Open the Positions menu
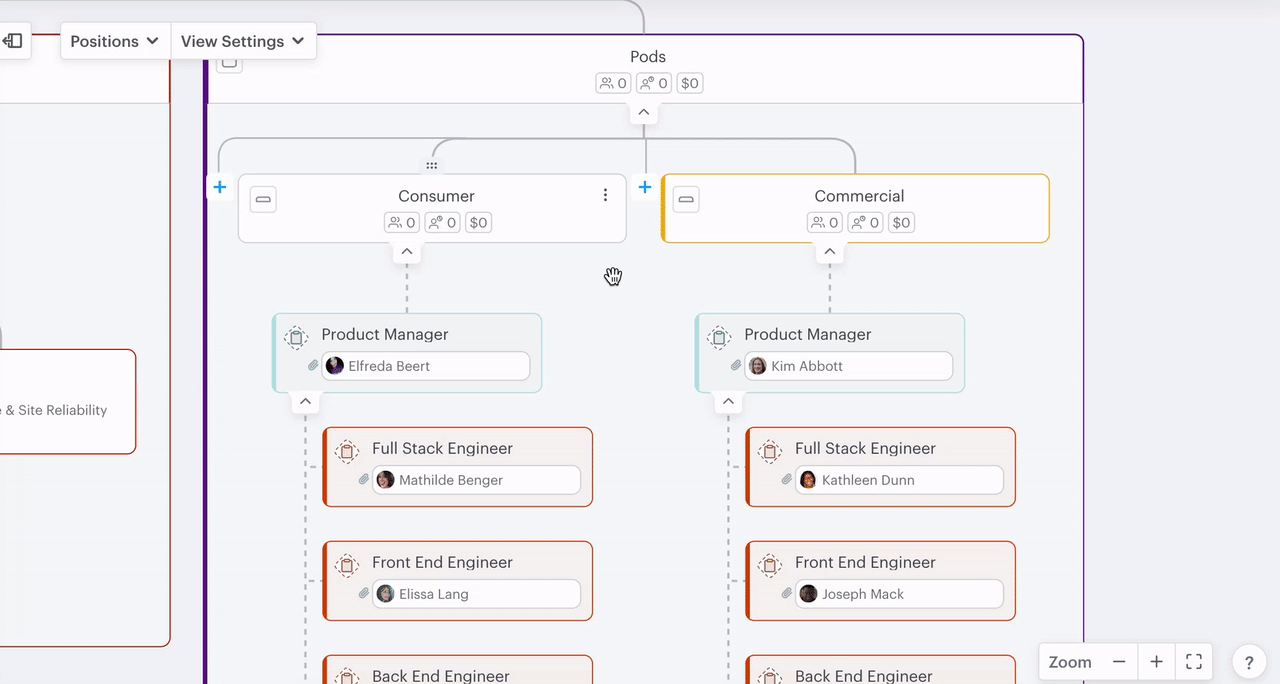 113,41
